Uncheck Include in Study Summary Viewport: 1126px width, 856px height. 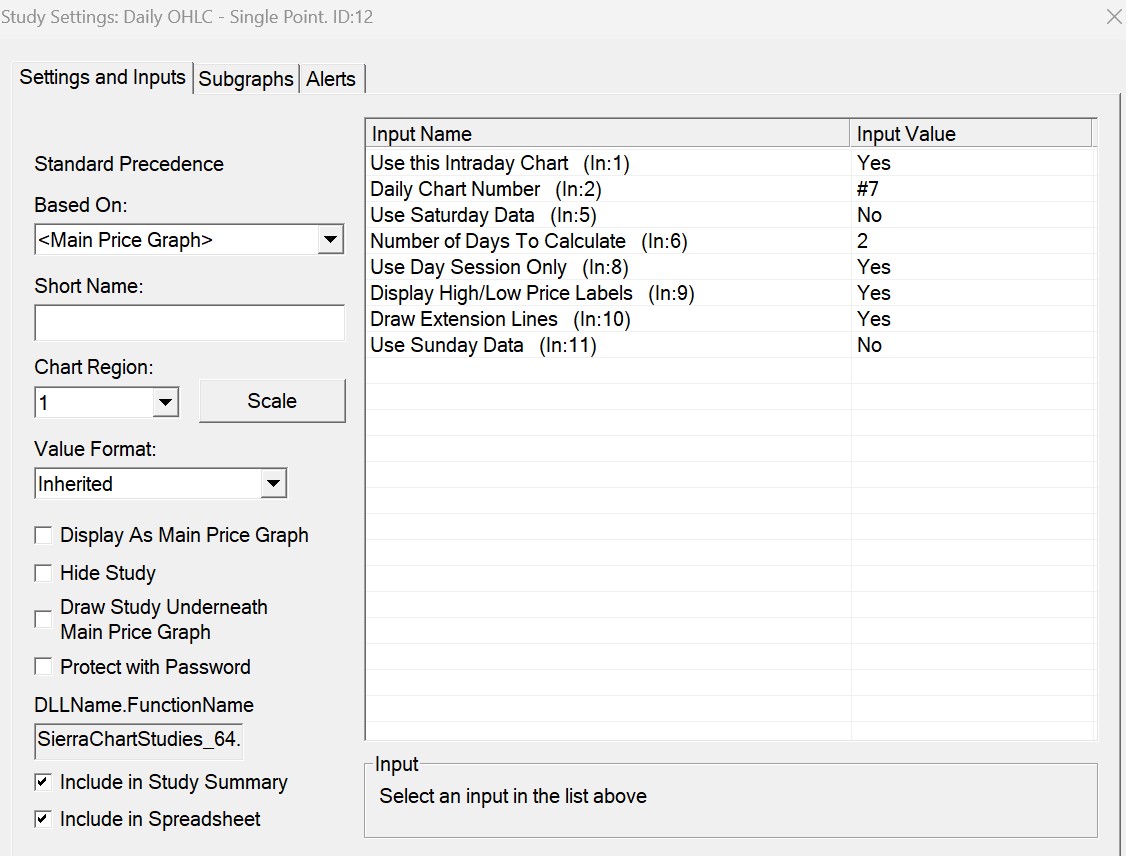click(x=43, y=782)
